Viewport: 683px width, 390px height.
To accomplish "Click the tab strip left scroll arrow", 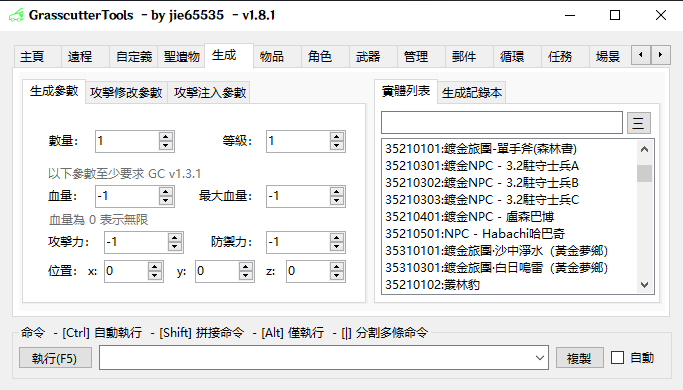I will (x=641, y=55).
